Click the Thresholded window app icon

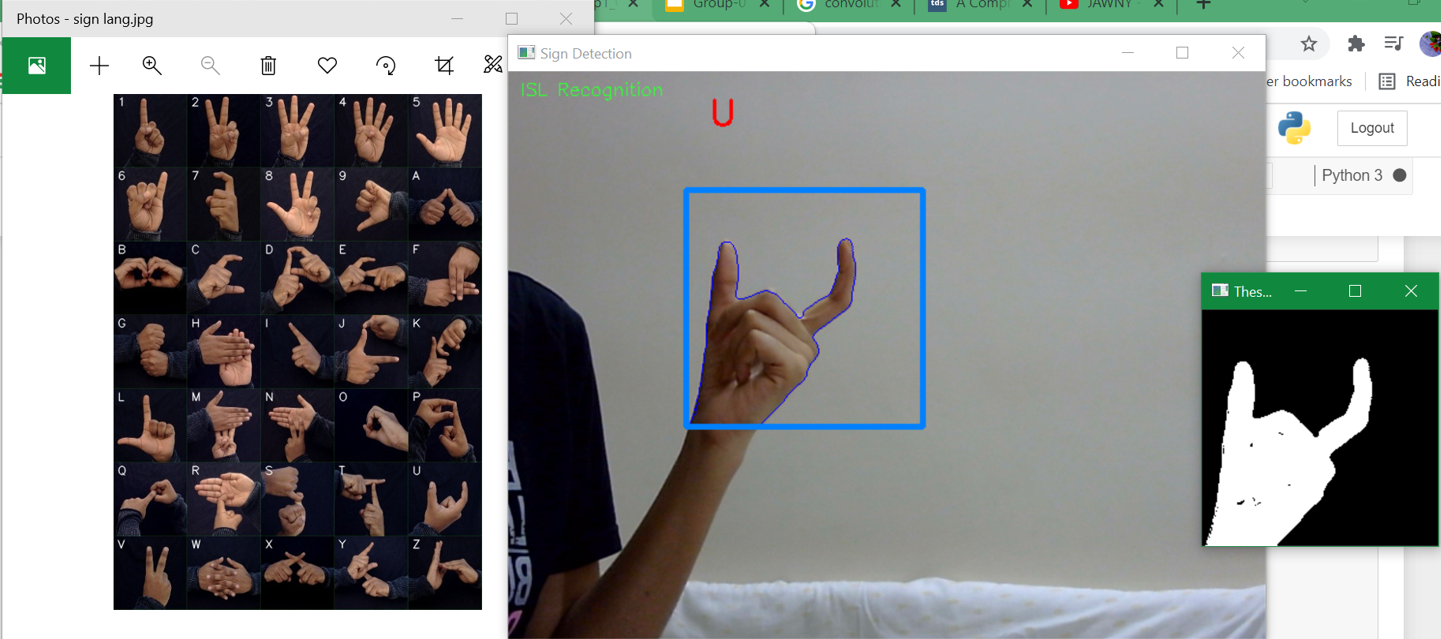[x=1220, y=291]
